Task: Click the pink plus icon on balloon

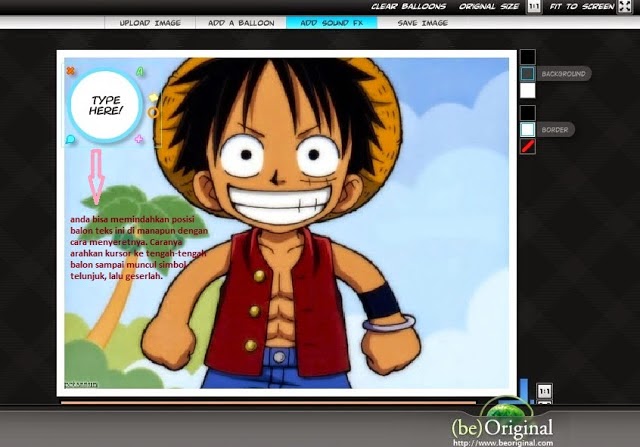Action: [139, 139]
